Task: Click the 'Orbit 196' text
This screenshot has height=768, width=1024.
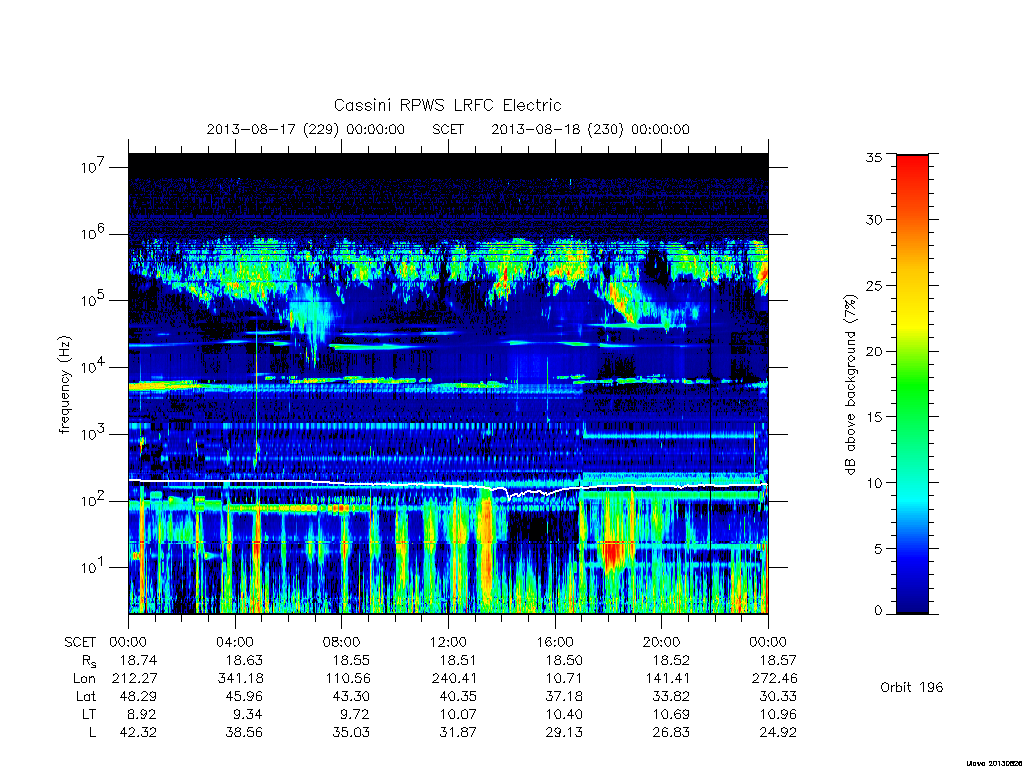Action: pyautogui.click(x=912, y=687)
